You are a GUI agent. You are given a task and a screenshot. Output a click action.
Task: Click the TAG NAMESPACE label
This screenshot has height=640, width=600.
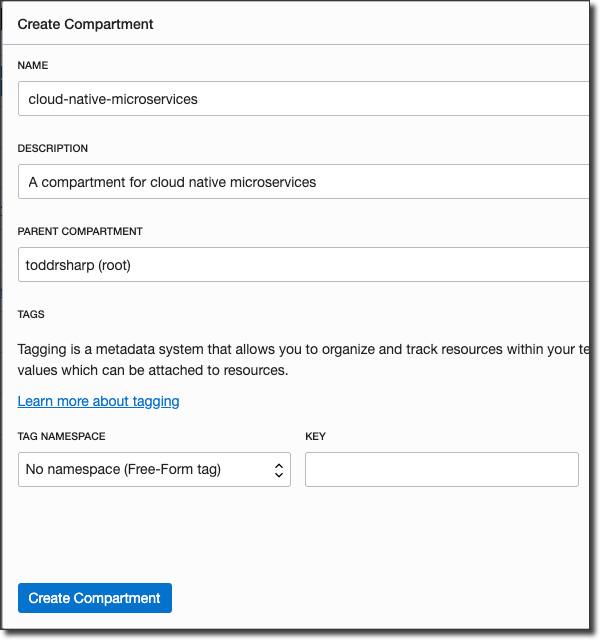coord(62,436)
